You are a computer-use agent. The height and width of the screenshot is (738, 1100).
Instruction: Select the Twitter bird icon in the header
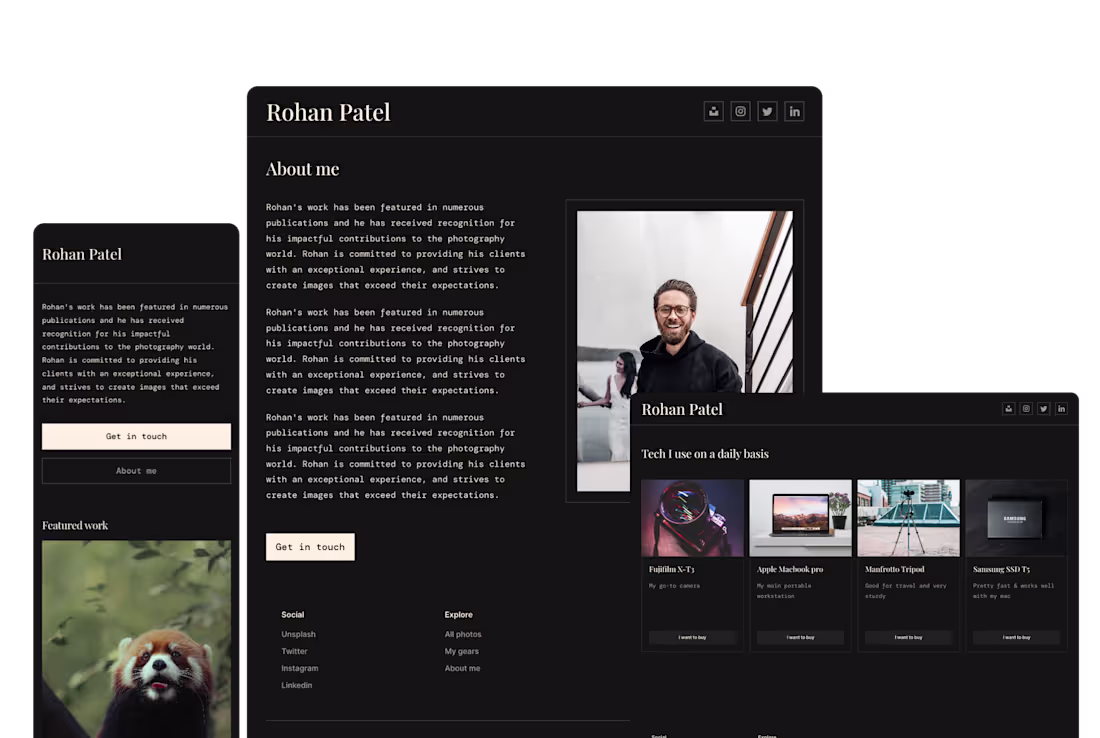tap(767, 111)
